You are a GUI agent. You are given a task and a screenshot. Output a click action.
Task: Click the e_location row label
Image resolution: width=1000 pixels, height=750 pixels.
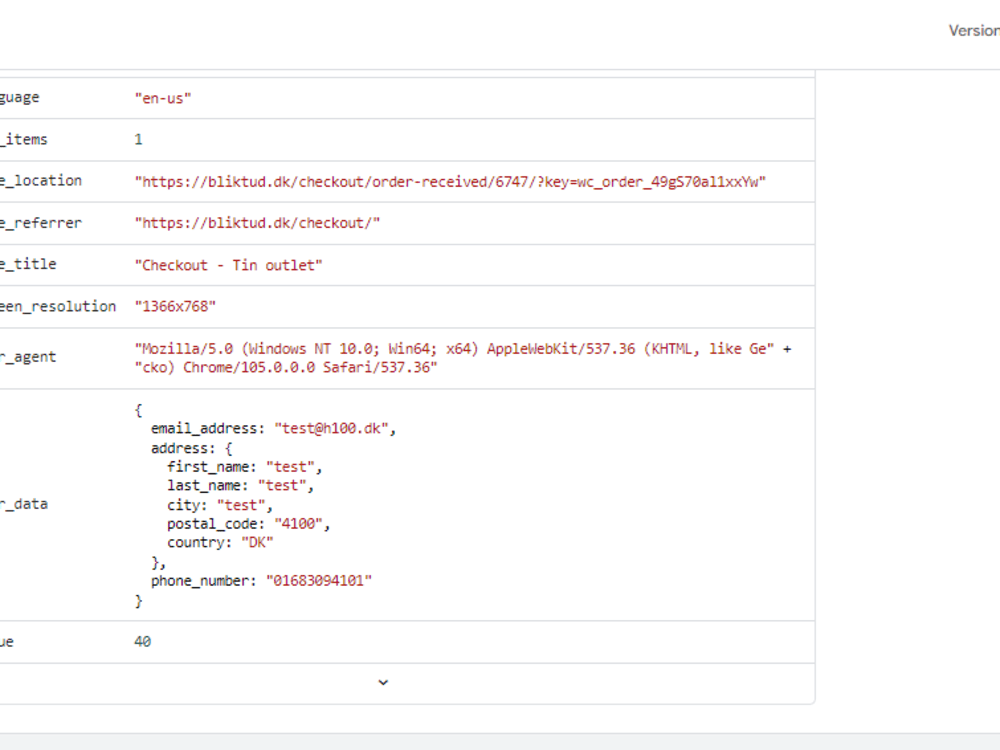click(41, 180)
